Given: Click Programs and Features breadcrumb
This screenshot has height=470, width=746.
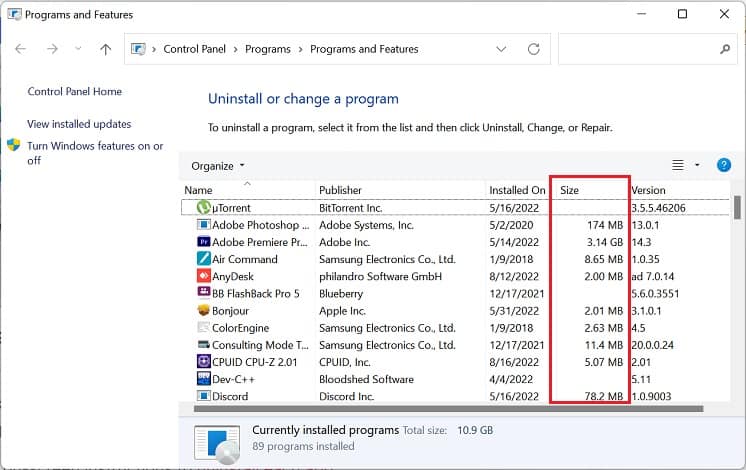Looking at the screenshot, I should [364, 49].
